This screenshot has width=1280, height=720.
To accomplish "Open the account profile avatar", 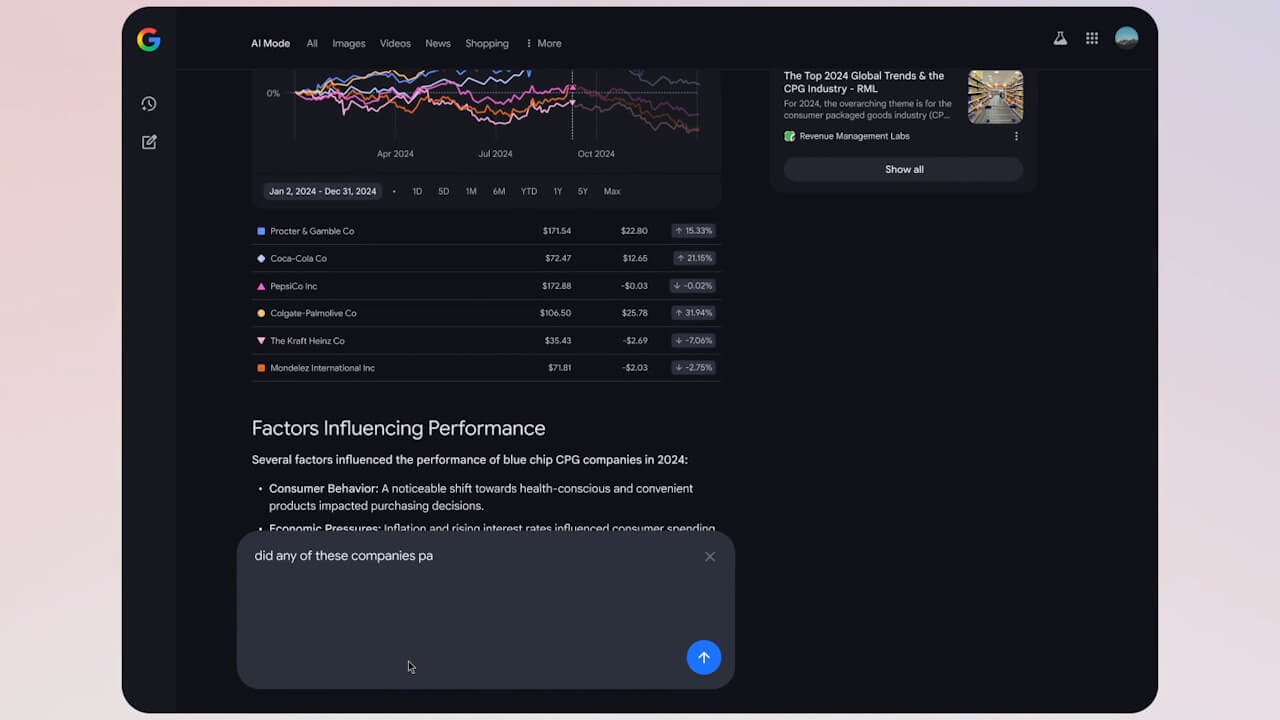I will [1126, 38].
